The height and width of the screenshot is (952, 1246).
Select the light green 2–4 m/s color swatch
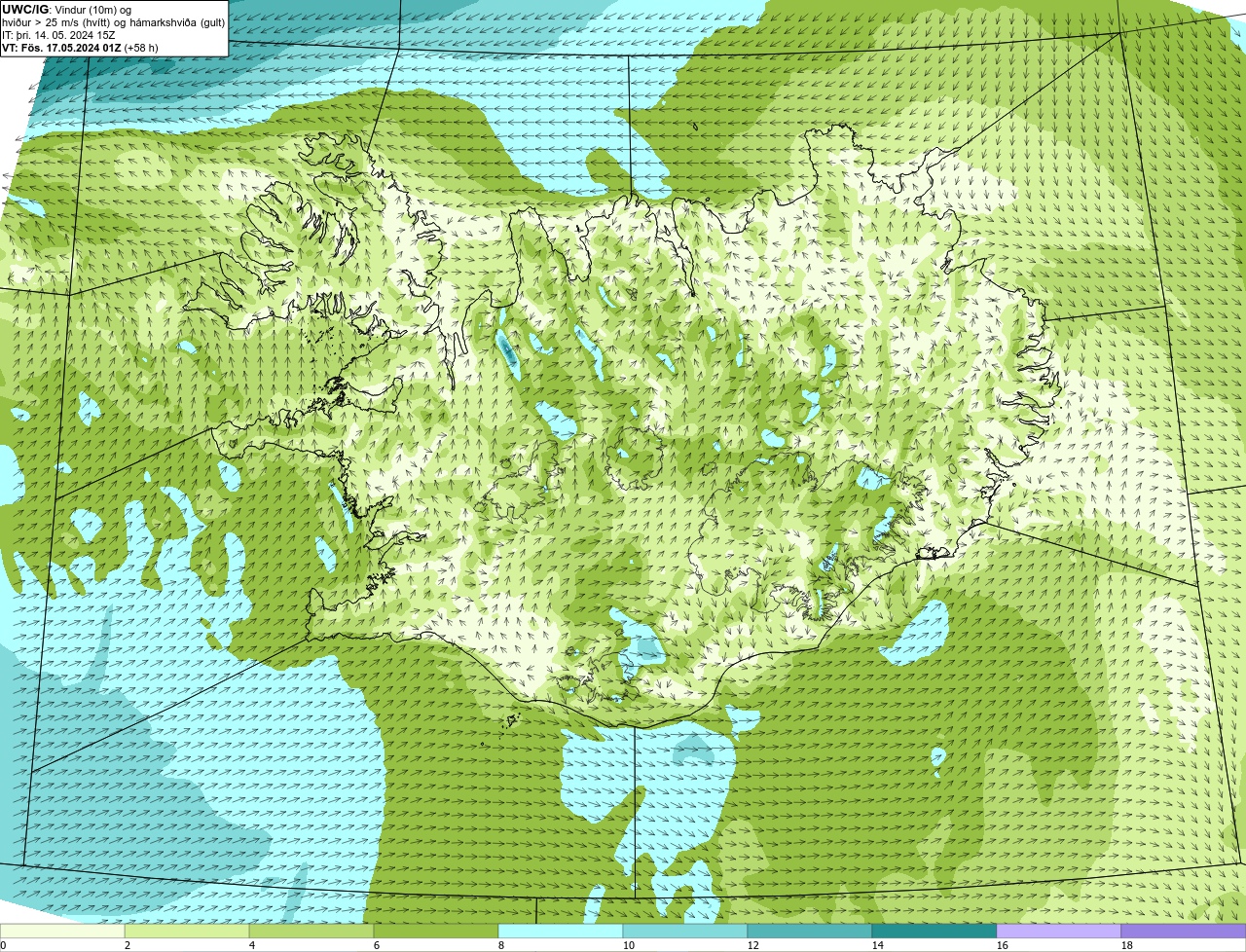click(187, 932)
